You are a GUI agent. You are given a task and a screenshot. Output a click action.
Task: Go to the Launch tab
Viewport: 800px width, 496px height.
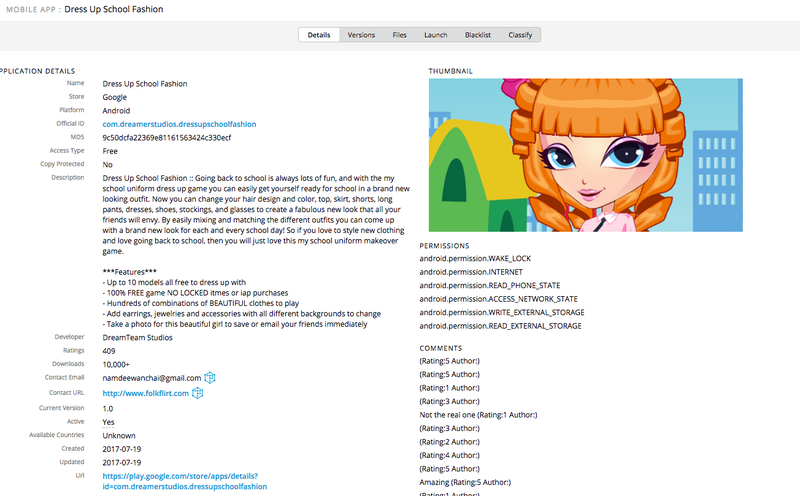coord(436,35)
